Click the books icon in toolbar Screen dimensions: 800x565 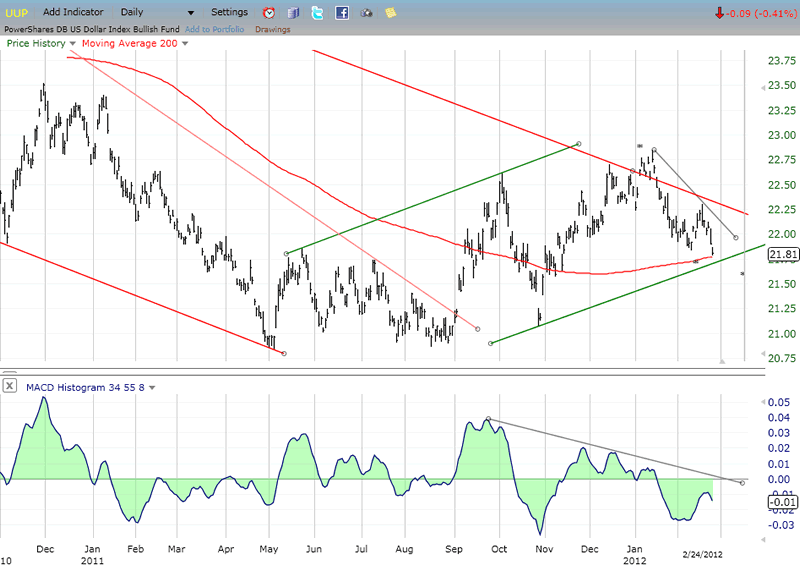click(293, 13)
